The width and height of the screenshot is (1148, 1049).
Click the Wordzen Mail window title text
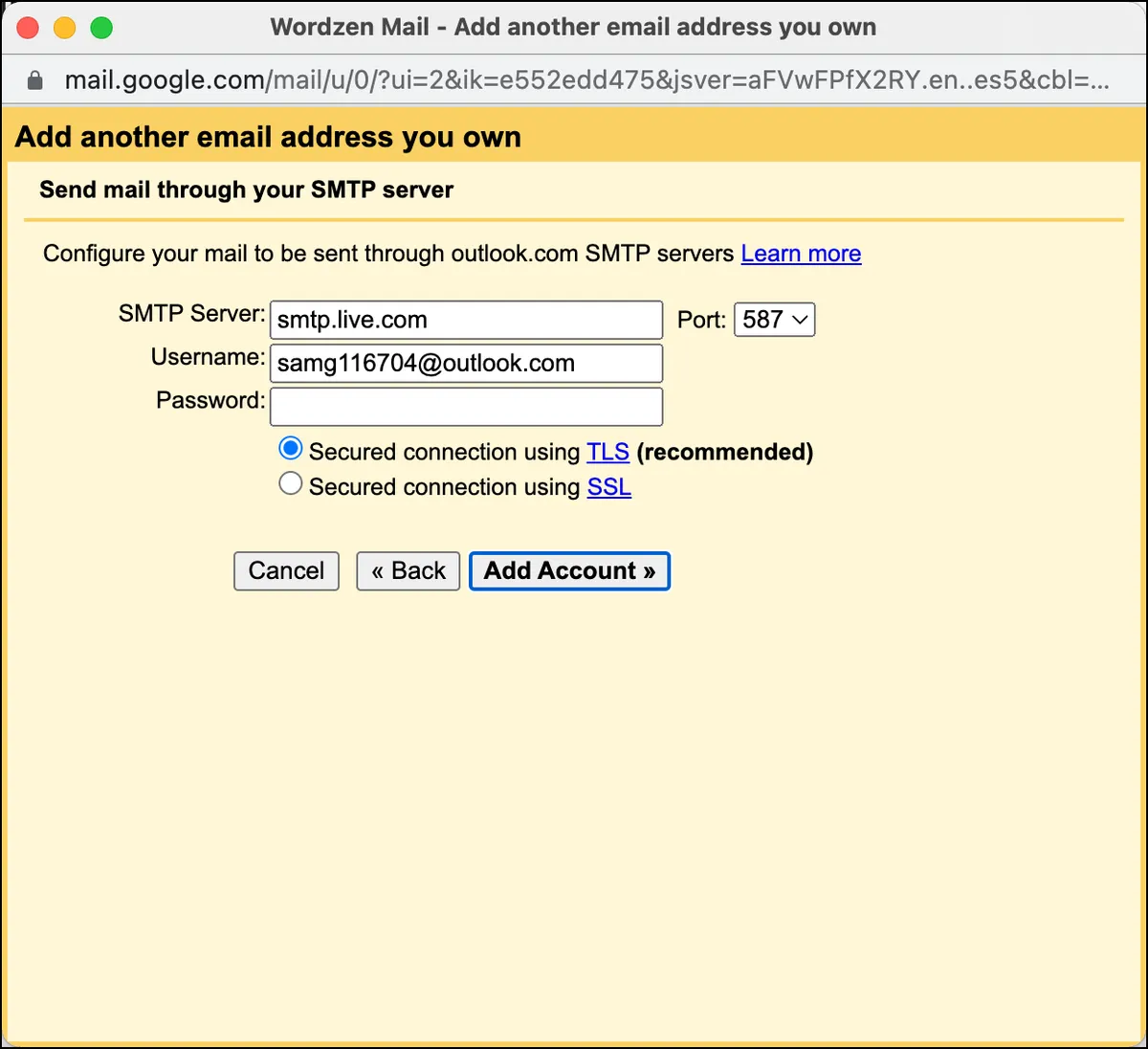(573, 27)
